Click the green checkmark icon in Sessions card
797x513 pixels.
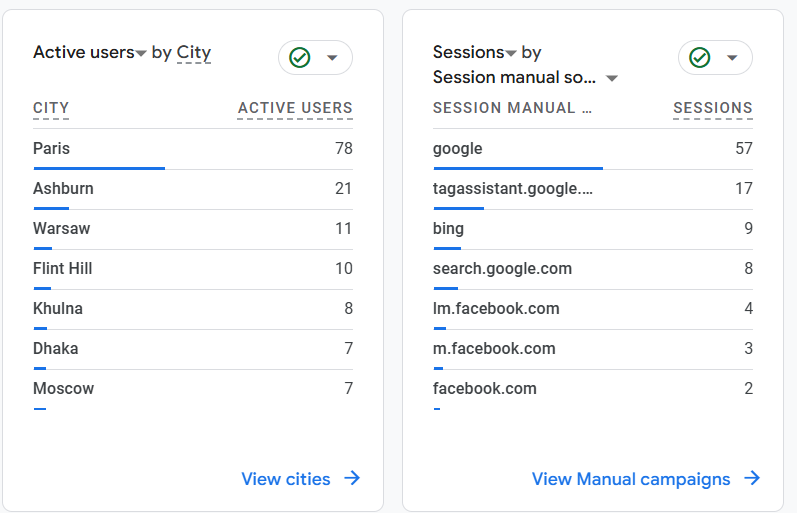pyautogui.click(x=699, y=58)
